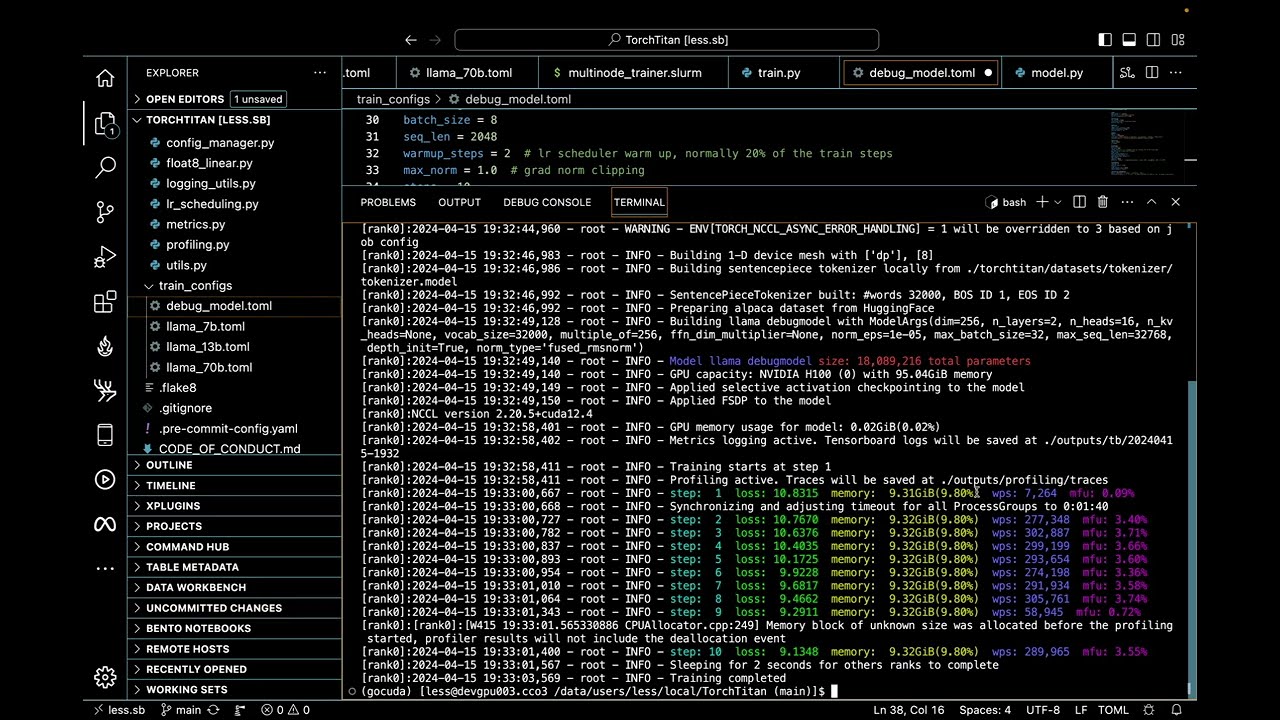Expand the OUTLINE section

coord(169,465)
